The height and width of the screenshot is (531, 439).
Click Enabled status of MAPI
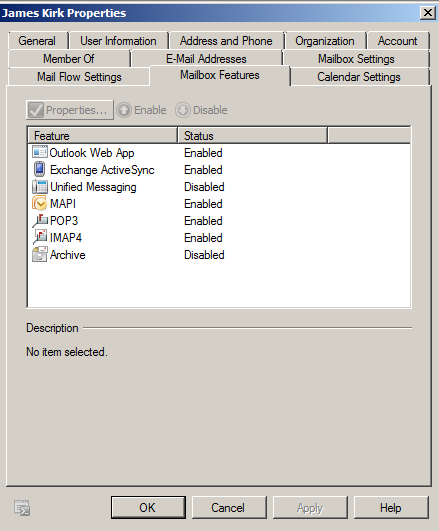coord(203,204)
